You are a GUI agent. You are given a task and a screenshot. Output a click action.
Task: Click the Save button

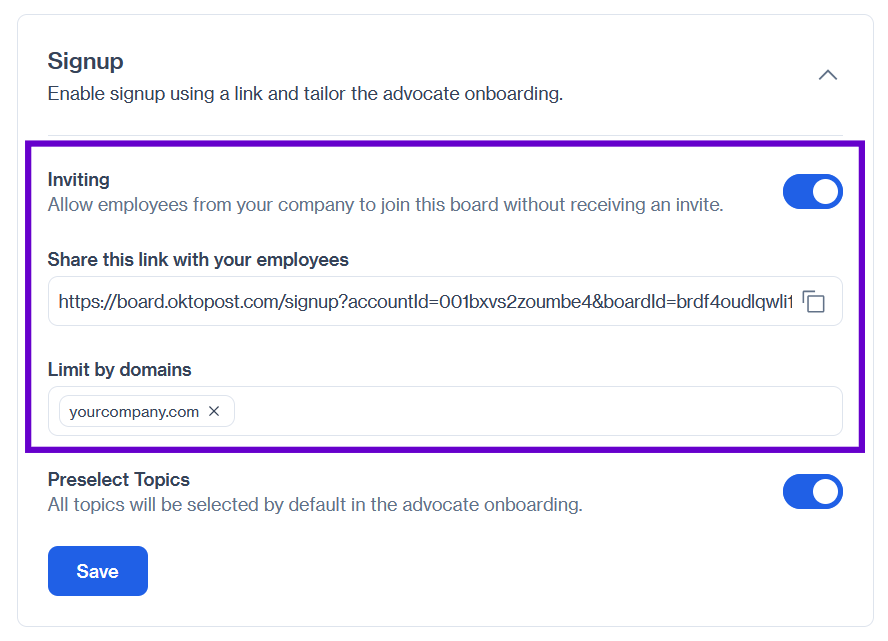[97, 571]
